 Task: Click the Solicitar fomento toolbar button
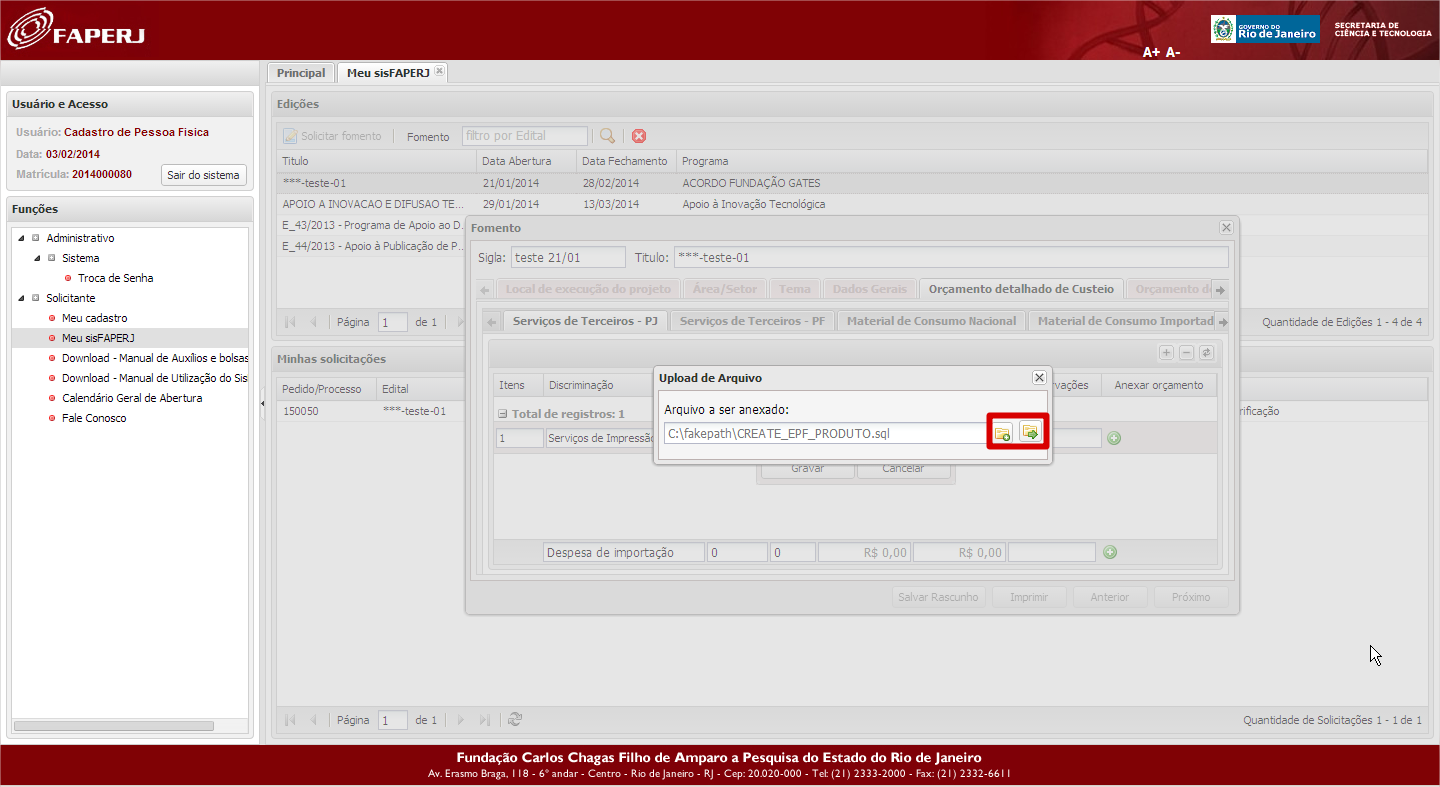point(332,136)
